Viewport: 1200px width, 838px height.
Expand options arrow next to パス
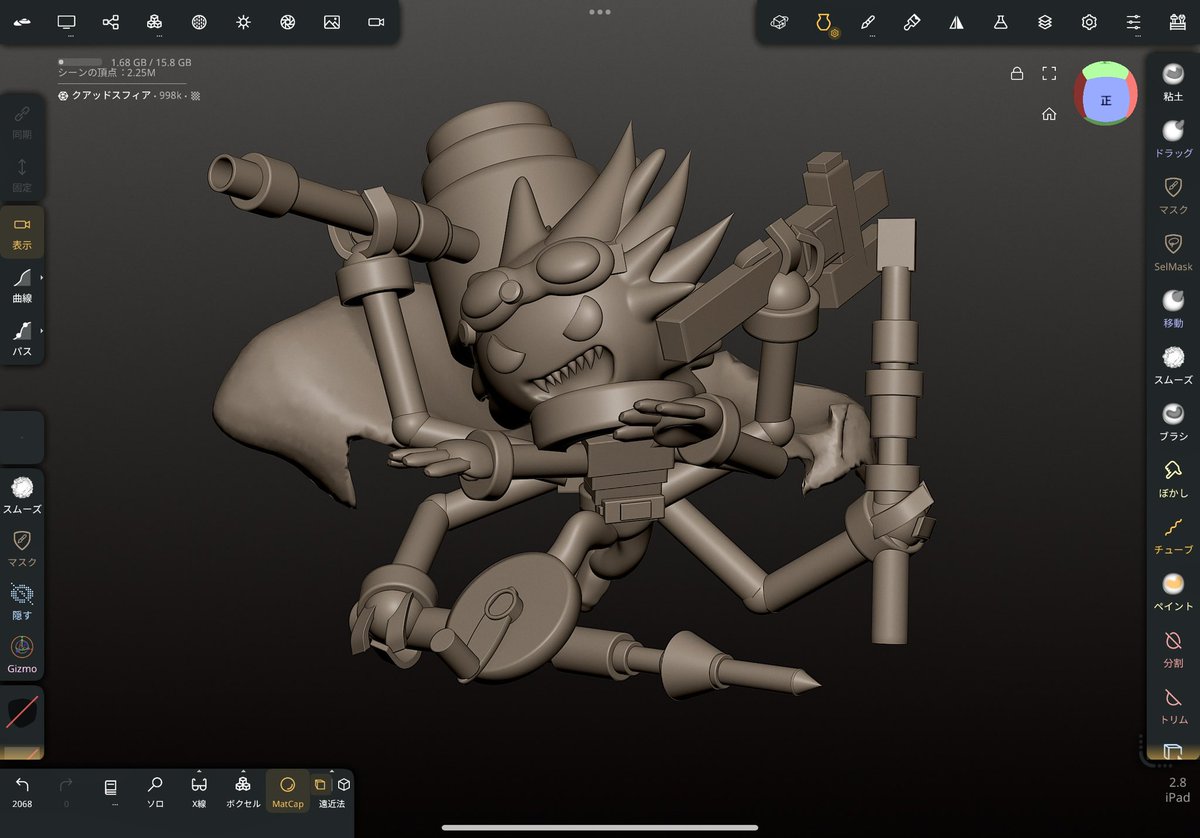(x=41, y=331)
